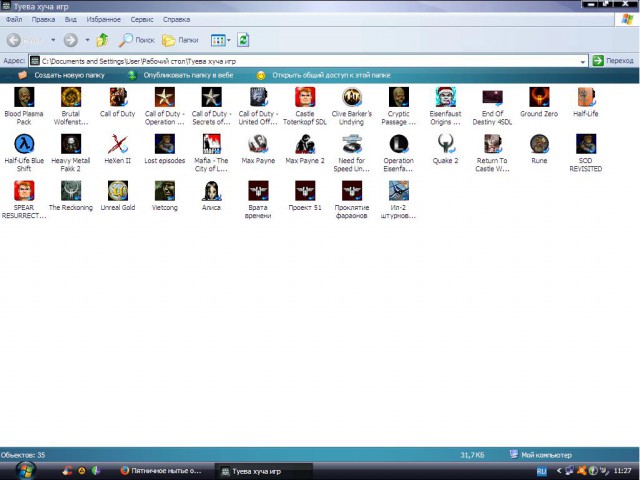Image resolution: width=640 pixels, height=480 pixels.
Task: Open the Вид menu
Action: [x=71, y=19]
